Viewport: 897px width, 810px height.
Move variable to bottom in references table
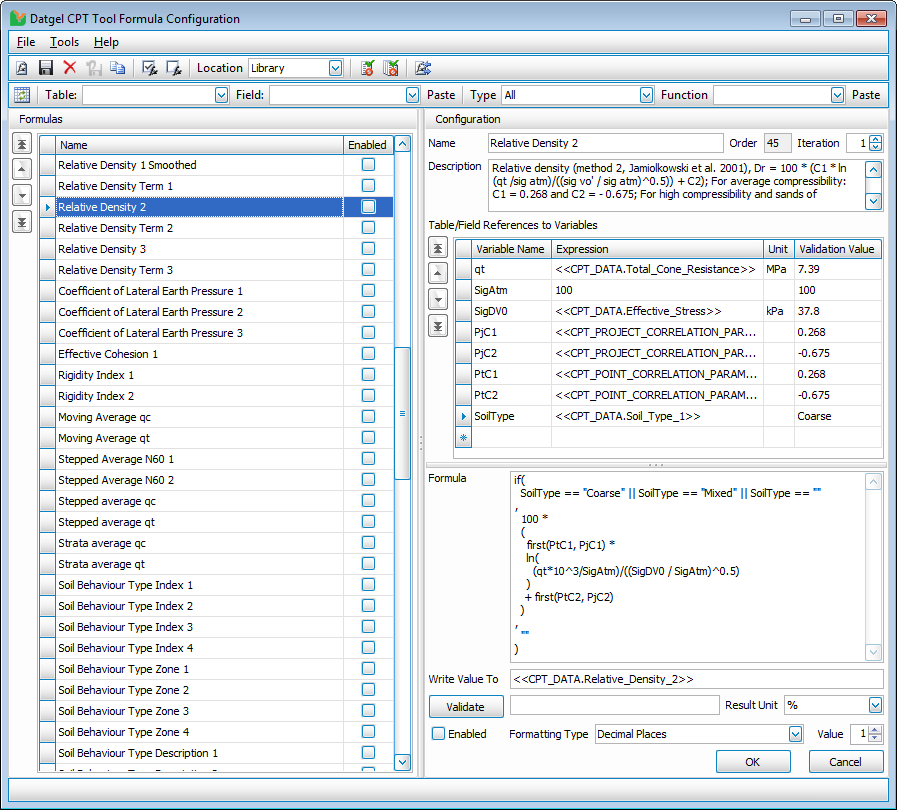[436, 325]
